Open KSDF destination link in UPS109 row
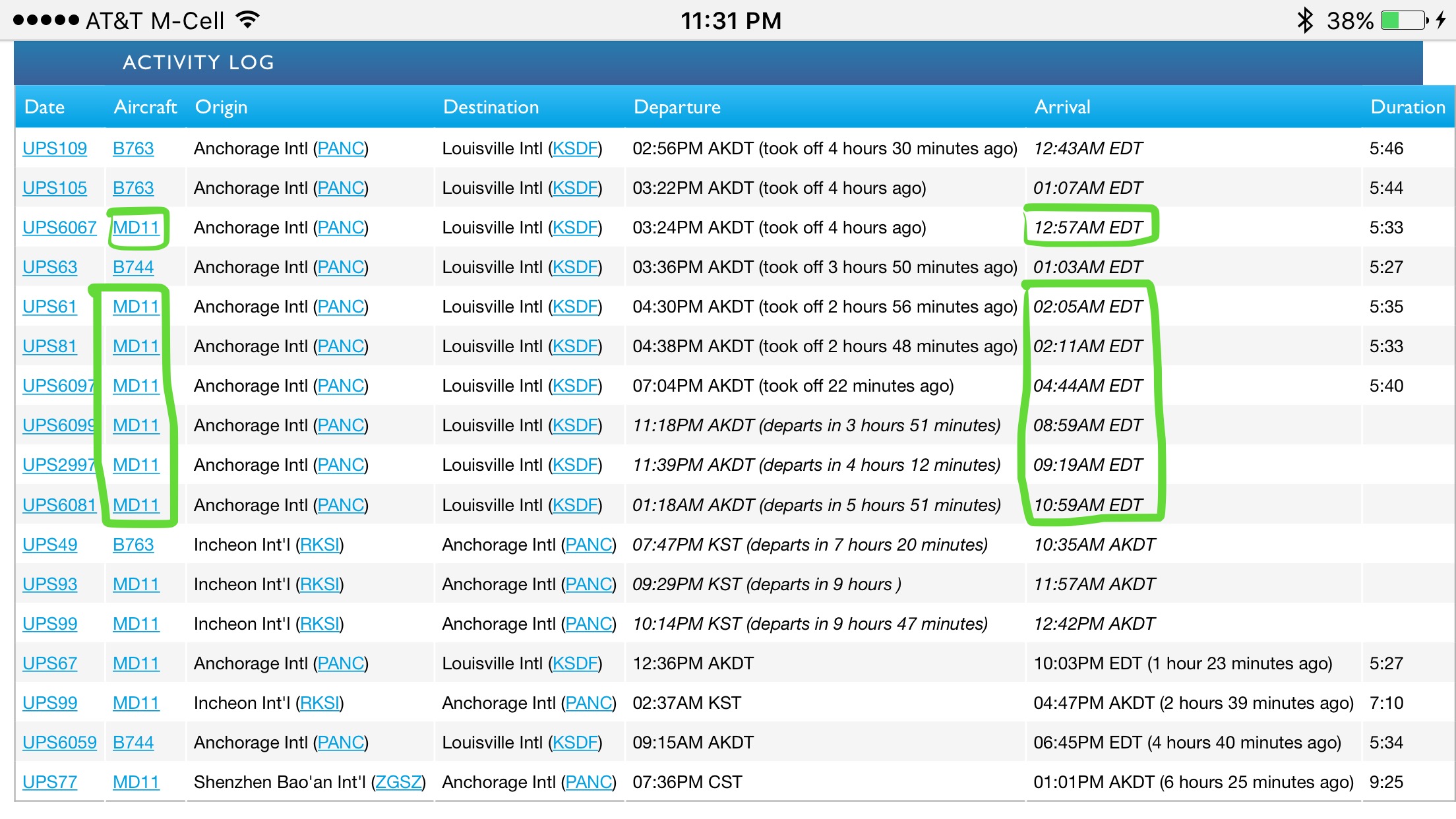 (576, 148)
